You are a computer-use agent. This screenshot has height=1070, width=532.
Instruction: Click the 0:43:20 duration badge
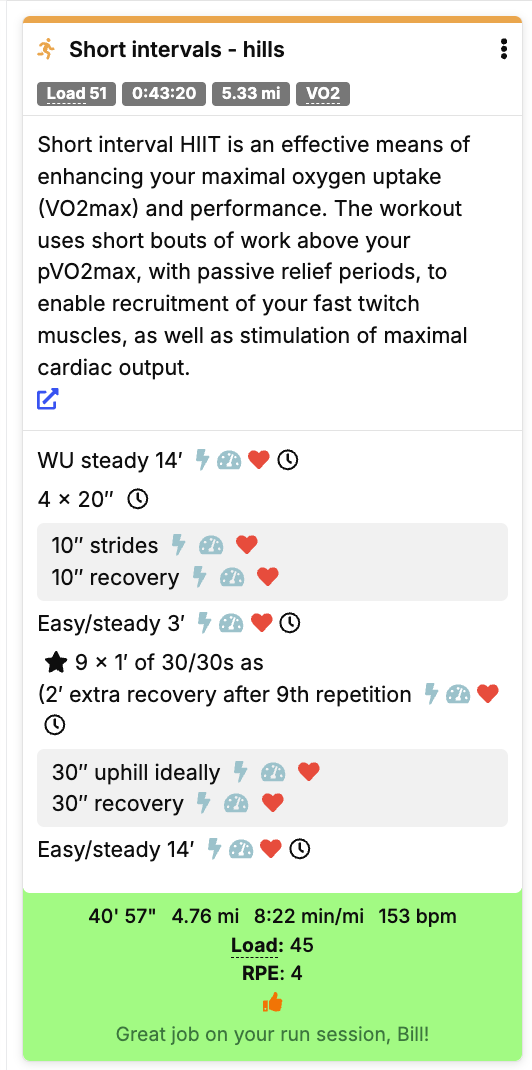pyautogui.click(x=164, y=93)
